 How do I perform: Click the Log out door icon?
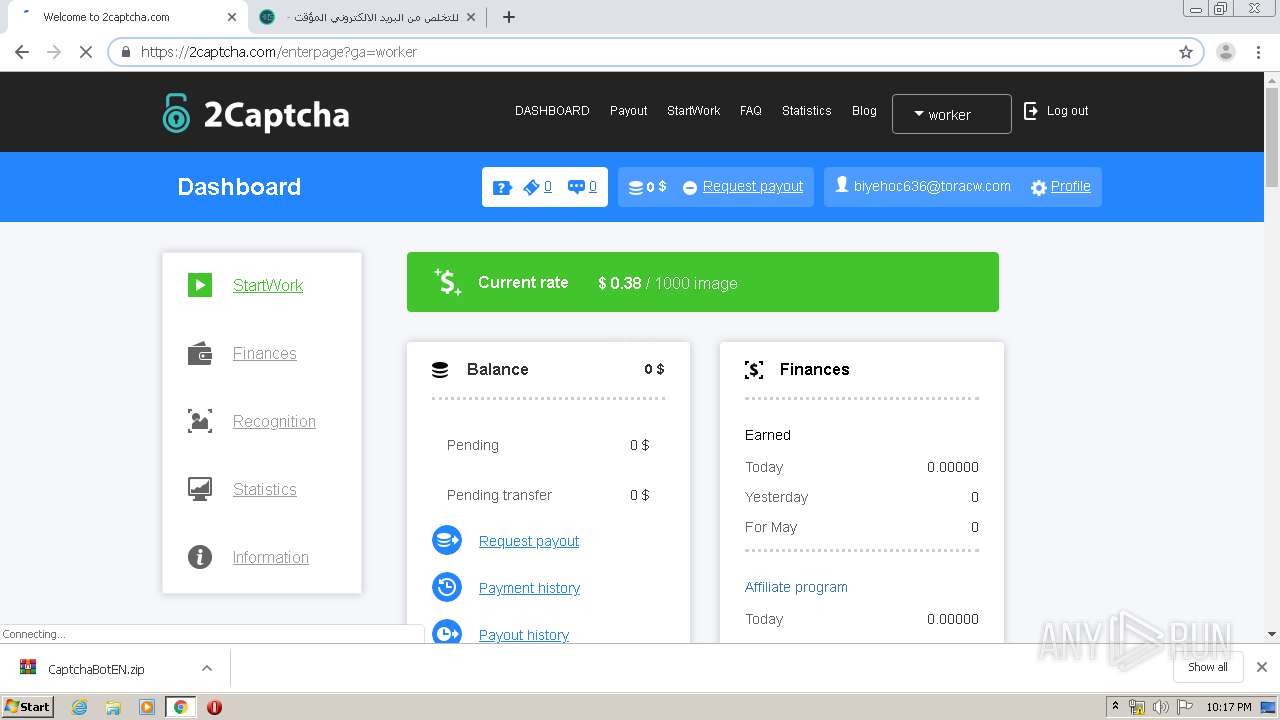[x=1031, y=111]
